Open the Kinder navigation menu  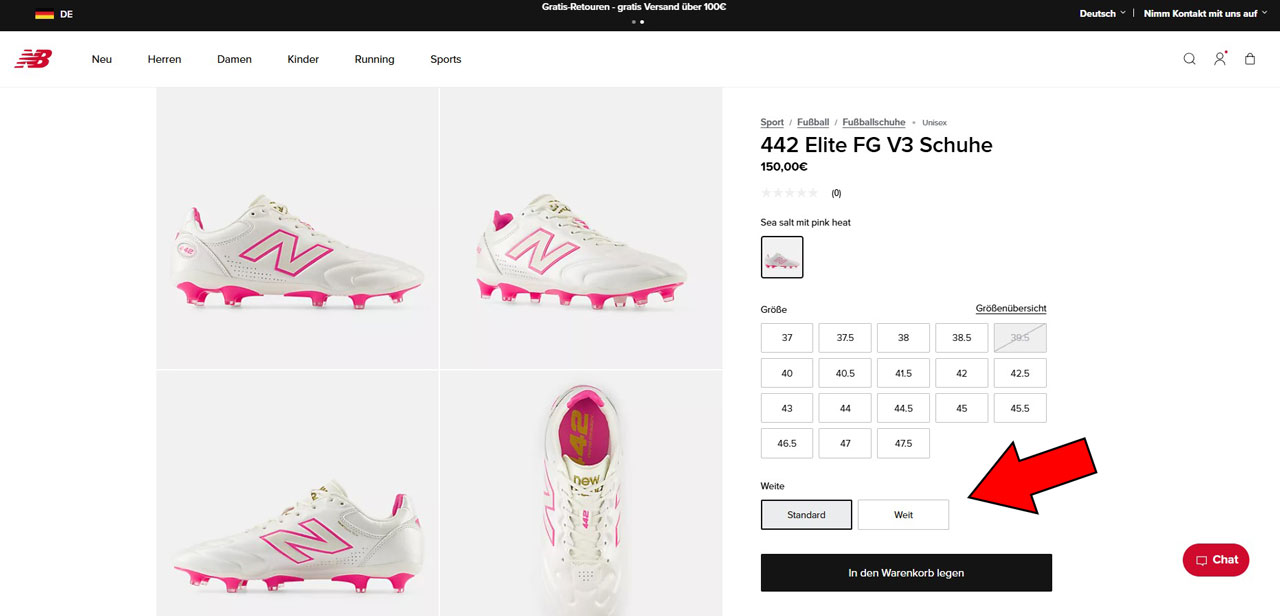pyautogui.click(x=303, y=59)
